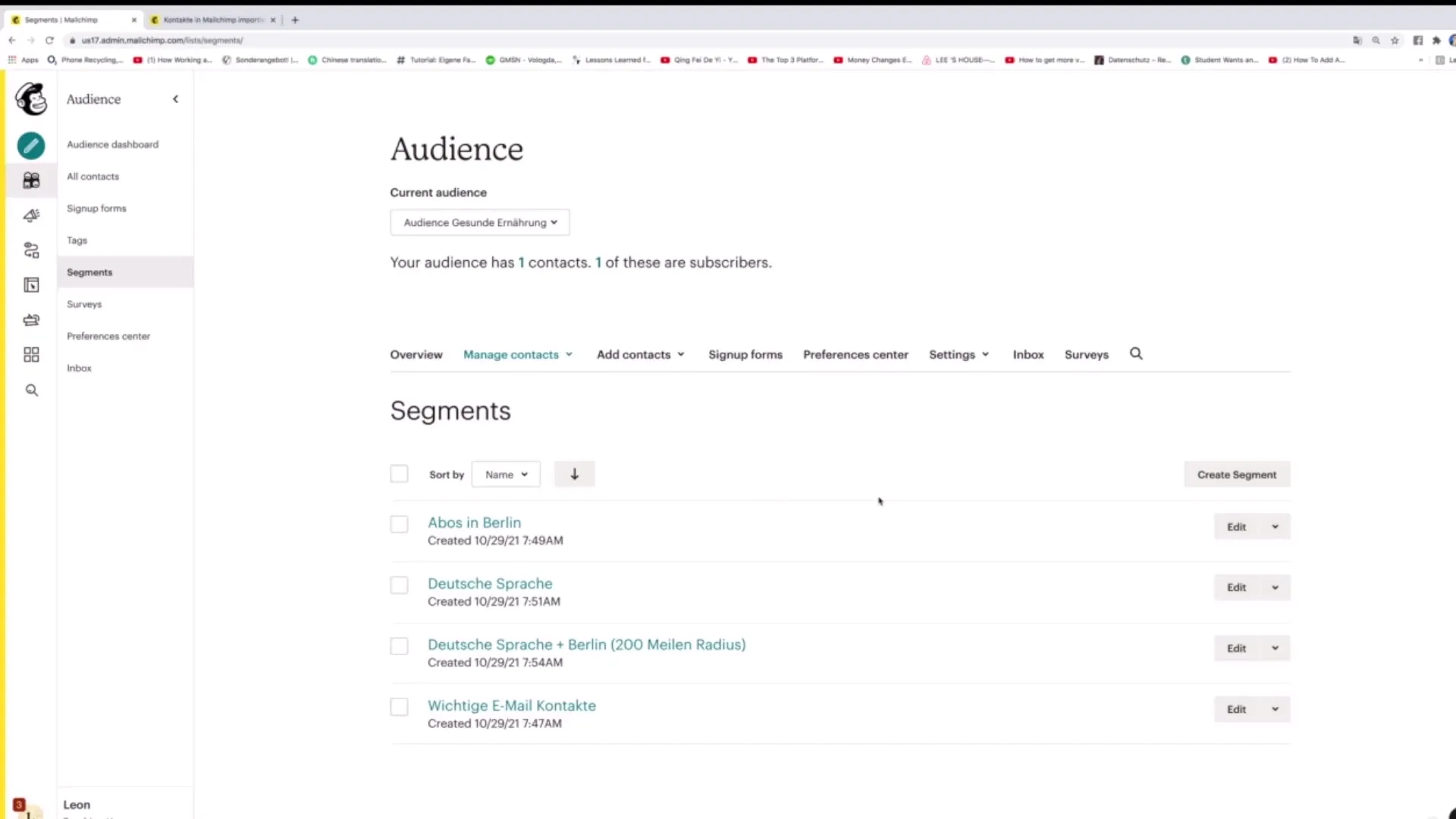Open the Settings dropdown menu
This screenshot has height=819, width=1456.
(x=957, y=354)
